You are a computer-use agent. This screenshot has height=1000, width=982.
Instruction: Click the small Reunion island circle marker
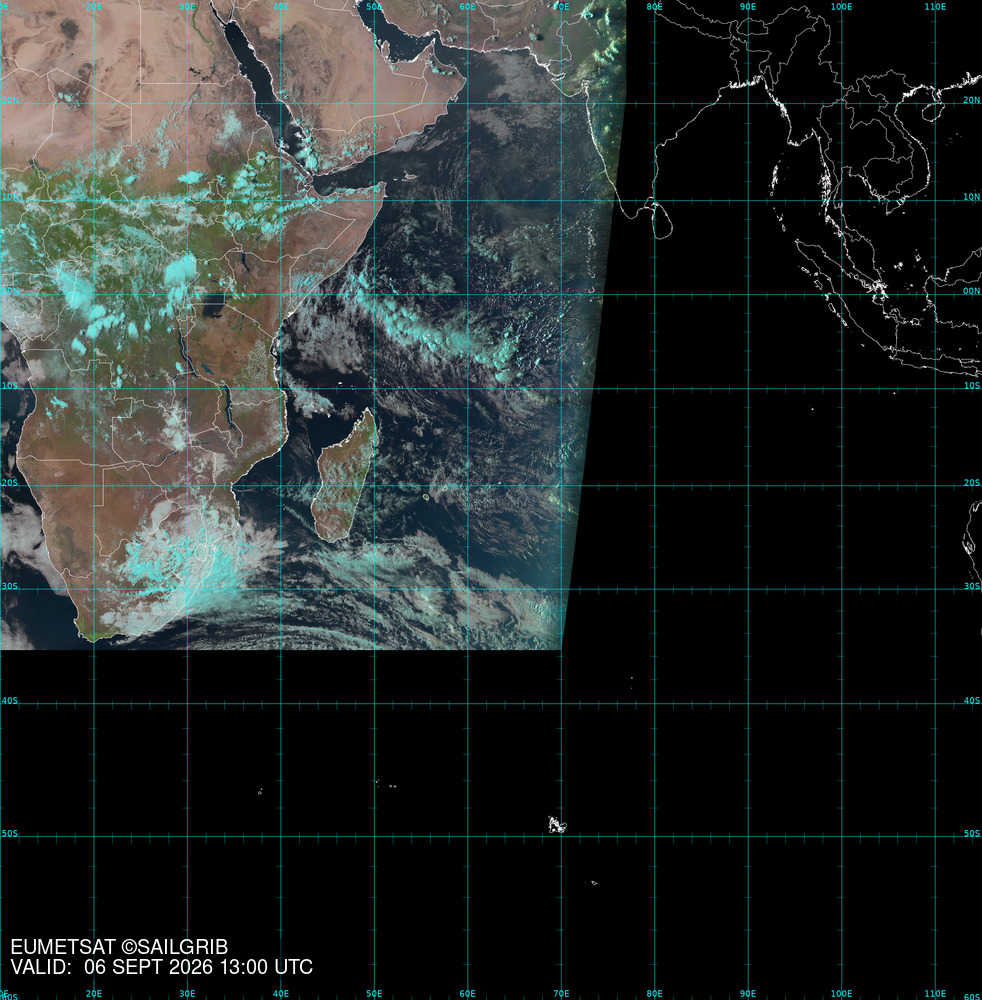coord(426,496)
